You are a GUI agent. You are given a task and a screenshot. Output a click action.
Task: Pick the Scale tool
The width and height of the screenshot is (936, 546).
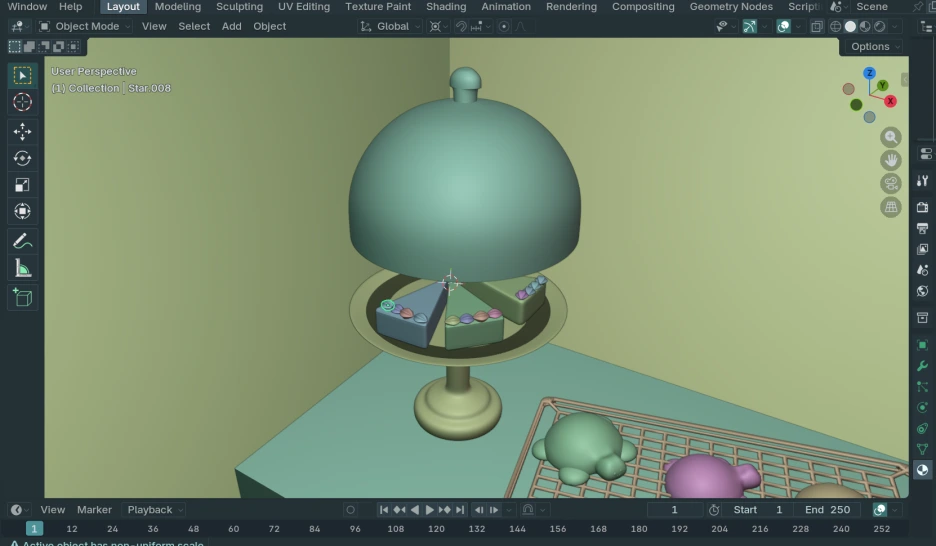23,184
